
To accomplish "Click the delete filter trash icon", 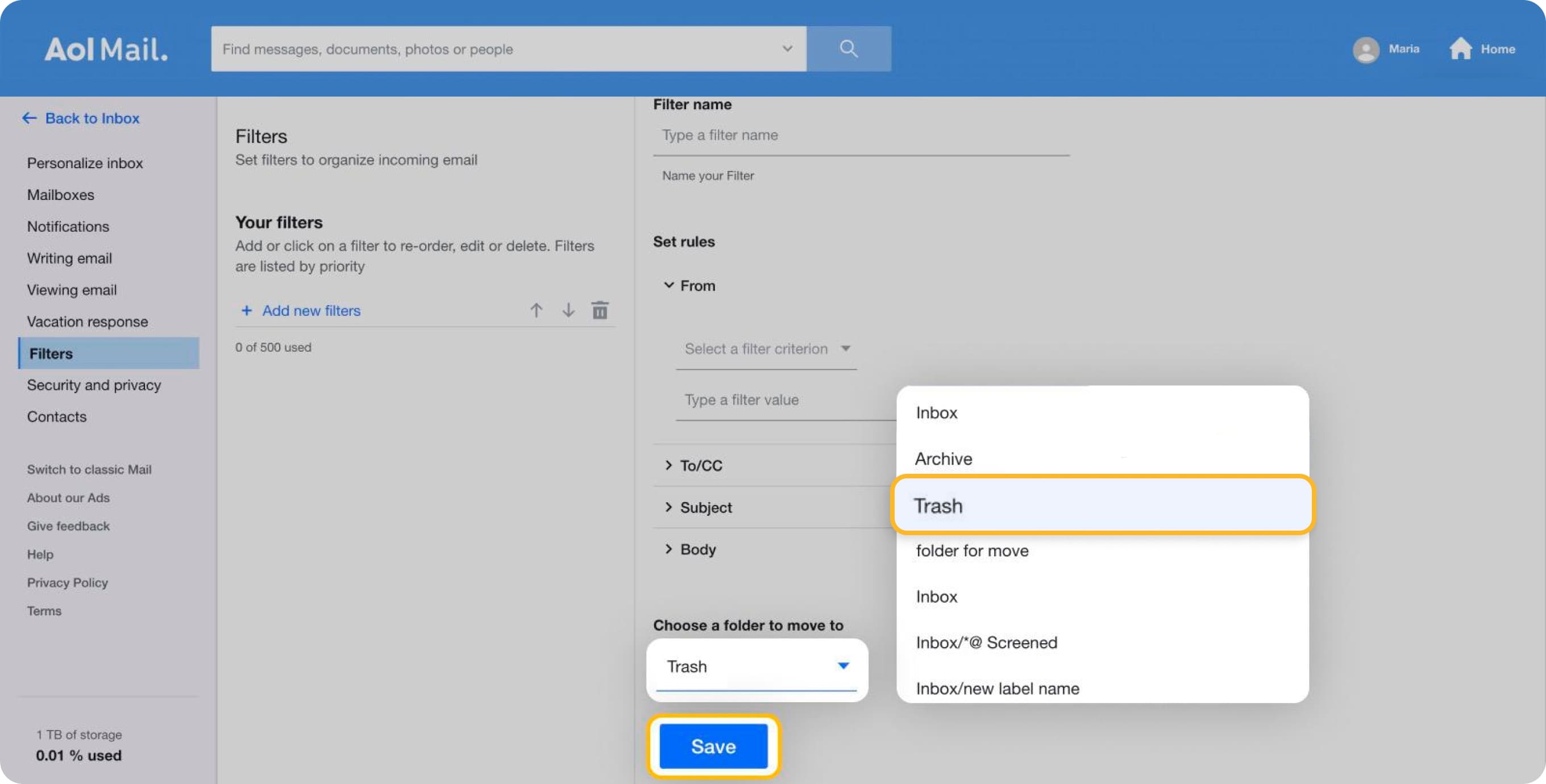I will pos(600,310).
